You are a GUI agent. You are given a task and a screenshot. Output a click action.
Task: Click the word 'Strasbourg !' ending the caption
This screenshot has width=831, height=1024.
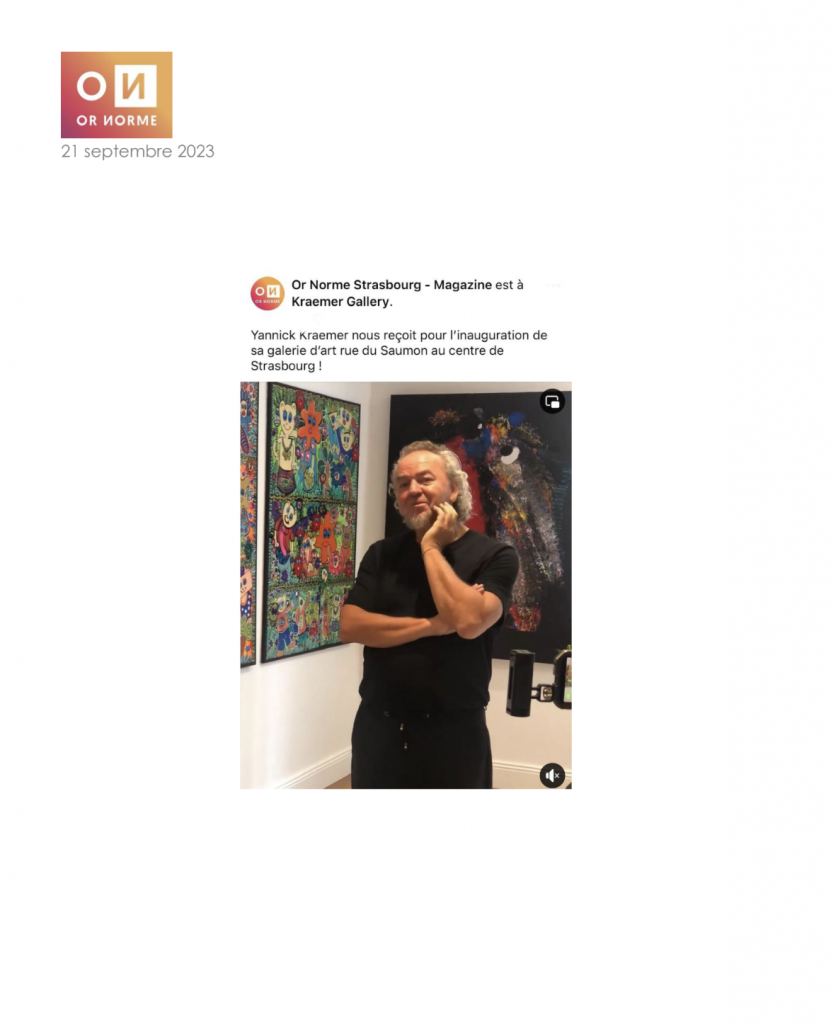[286, 366]
